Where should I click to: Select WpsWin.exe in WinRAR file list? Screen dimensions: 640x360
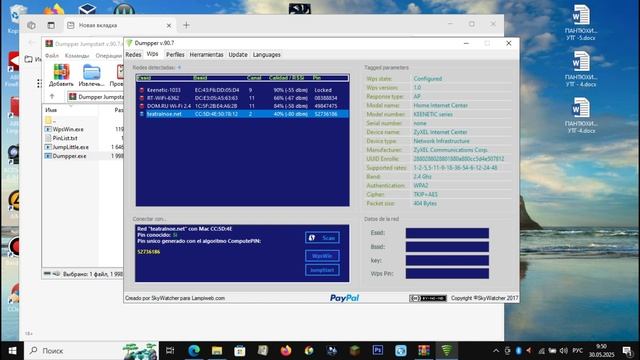coord(68,129)
